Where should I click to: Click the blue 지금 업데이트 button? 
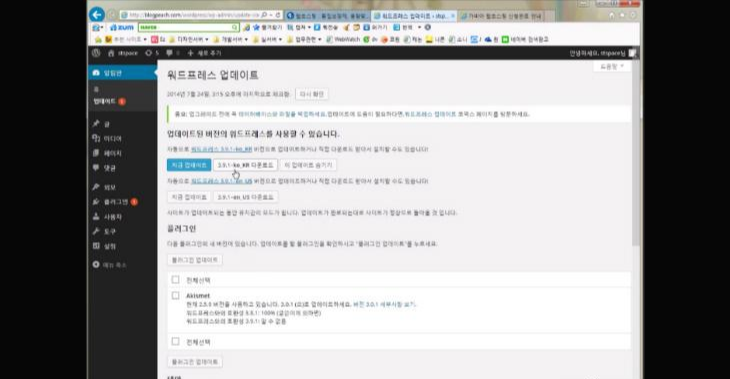(x=189, y=165)
